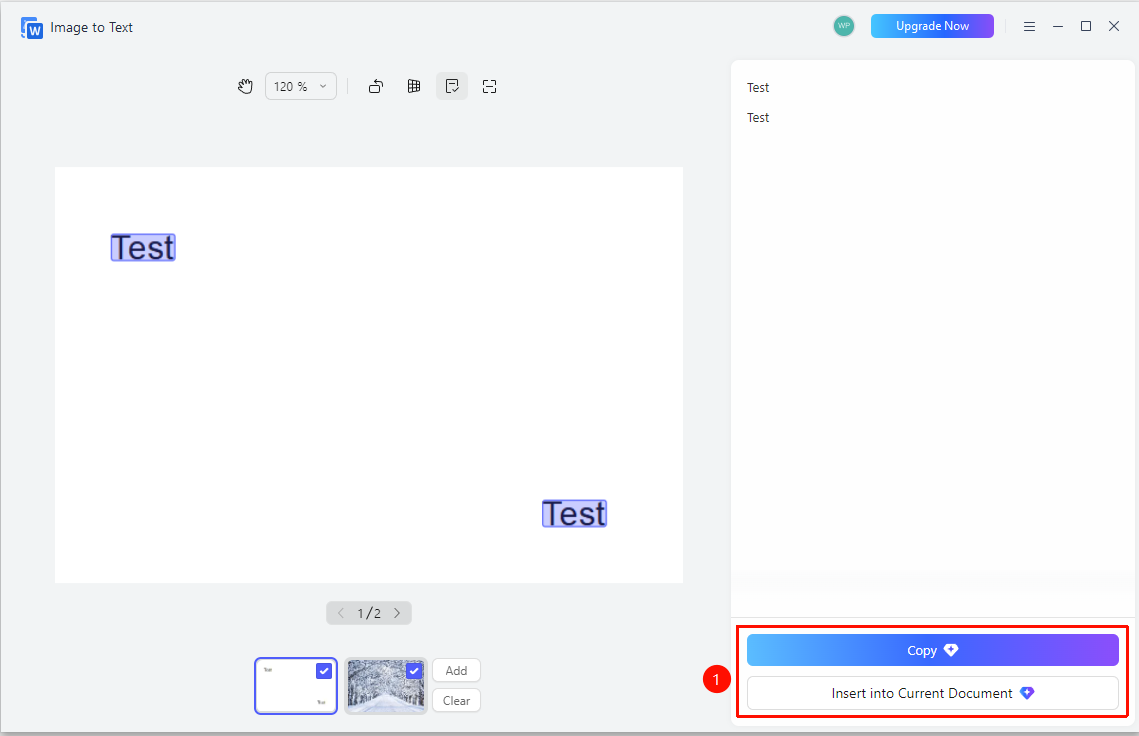Click the Clear button
This screenshot has height=736, width=1139.
pyautogui.click(x=456, y=701)
